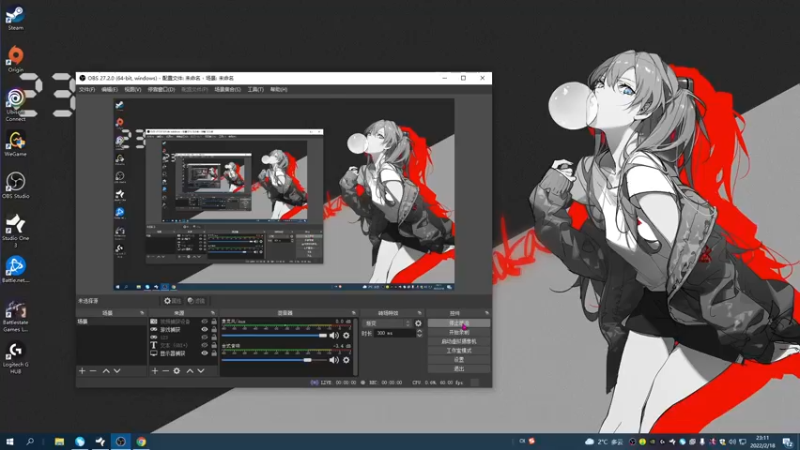Open Origin desktop shortcut

coord(15,59)
